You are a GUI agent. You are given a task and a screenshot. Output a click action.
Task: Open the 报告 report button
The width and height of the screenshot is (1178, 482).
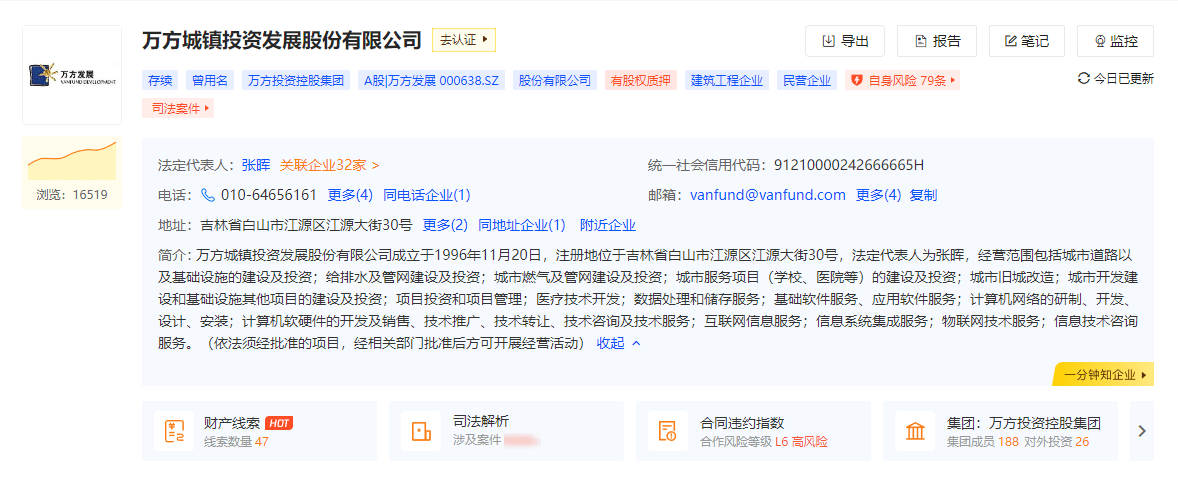(937, 41)
